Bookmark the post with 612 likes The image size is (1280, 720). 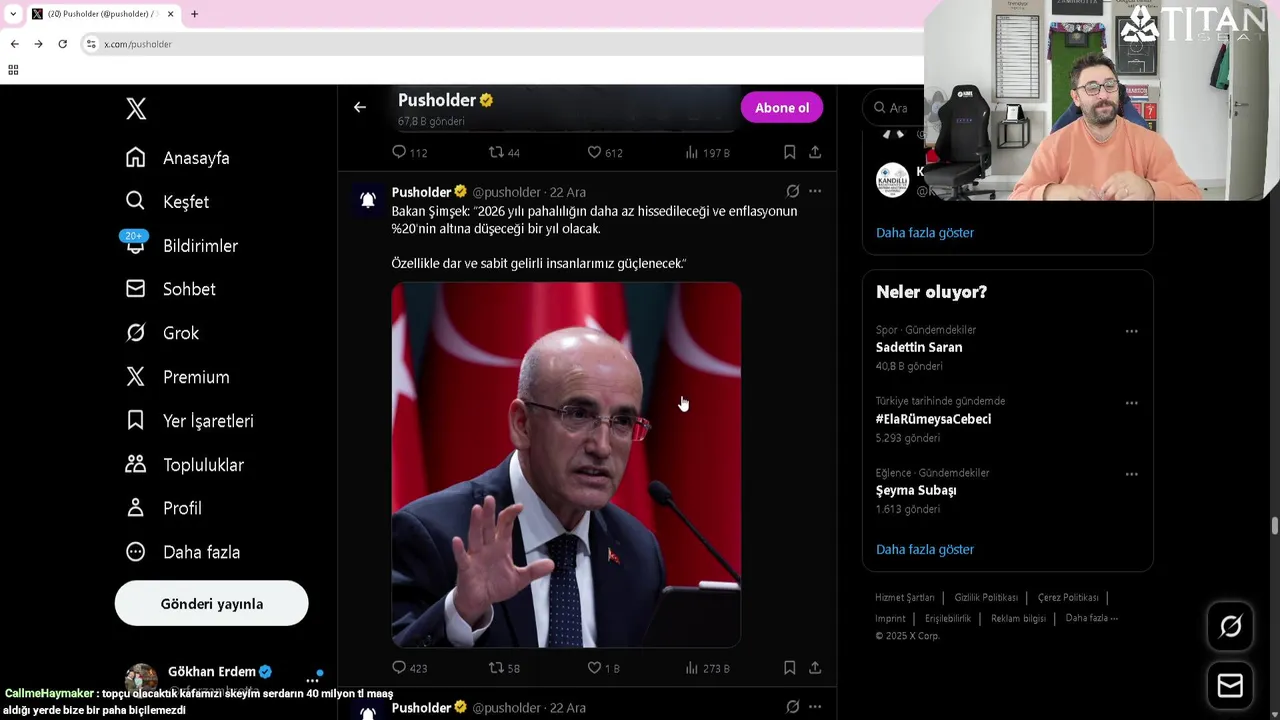[x=789, y=152]
